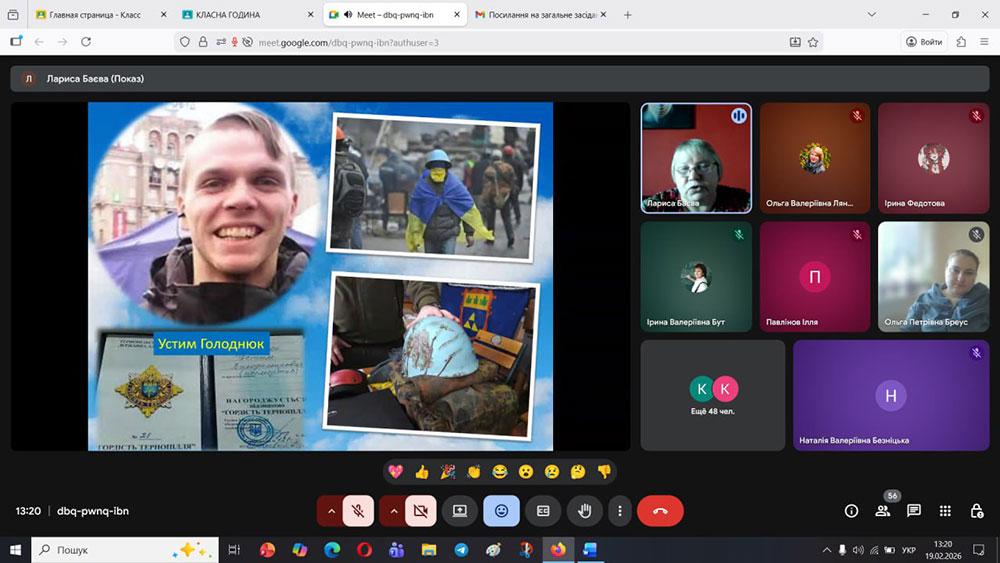Click the Войти sign-in button
The image size is (1000, 563).
tap(924, 42)
